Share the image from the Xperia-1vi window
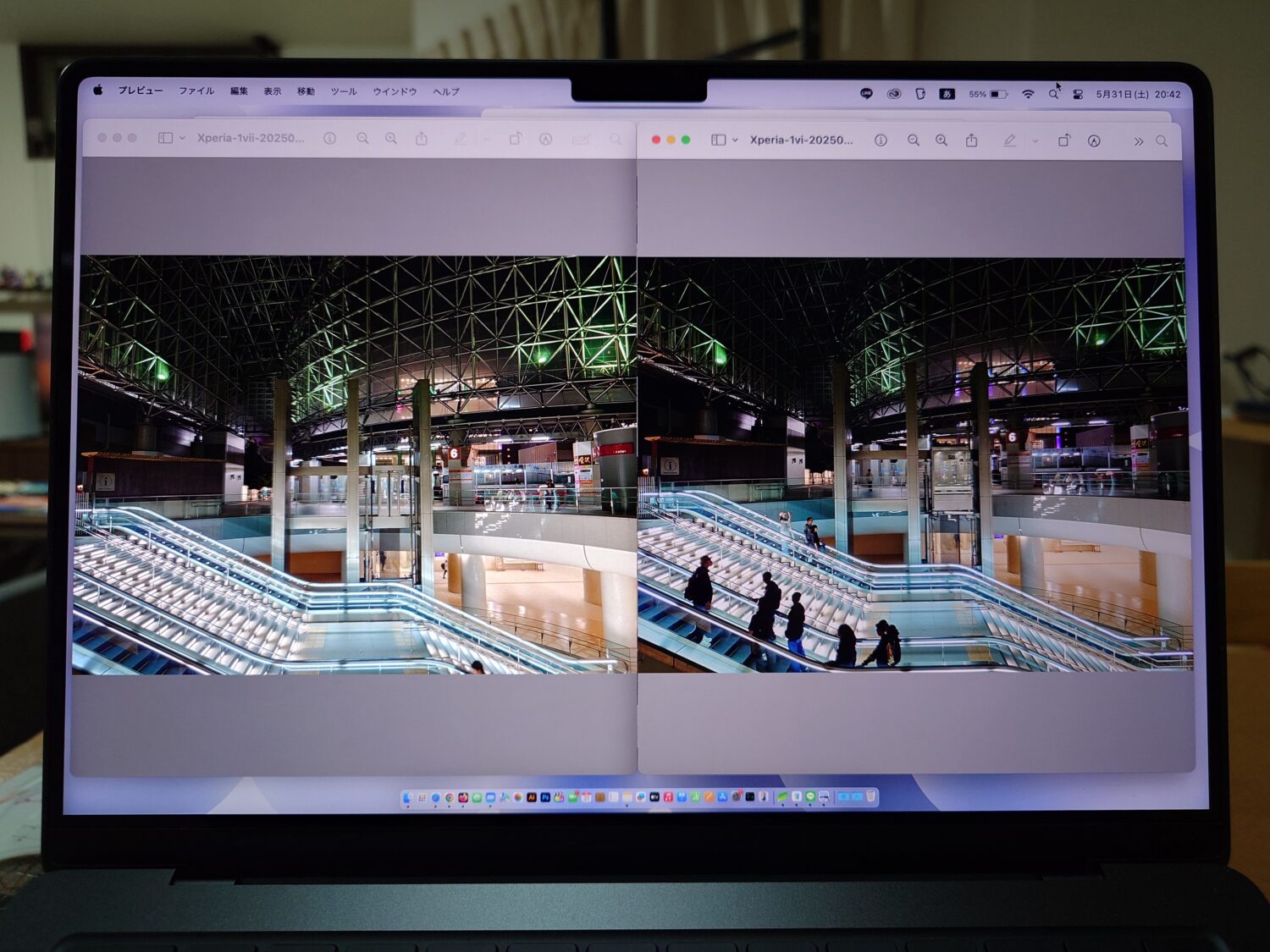The image size is (1270, 952). [x=972, y=140]
